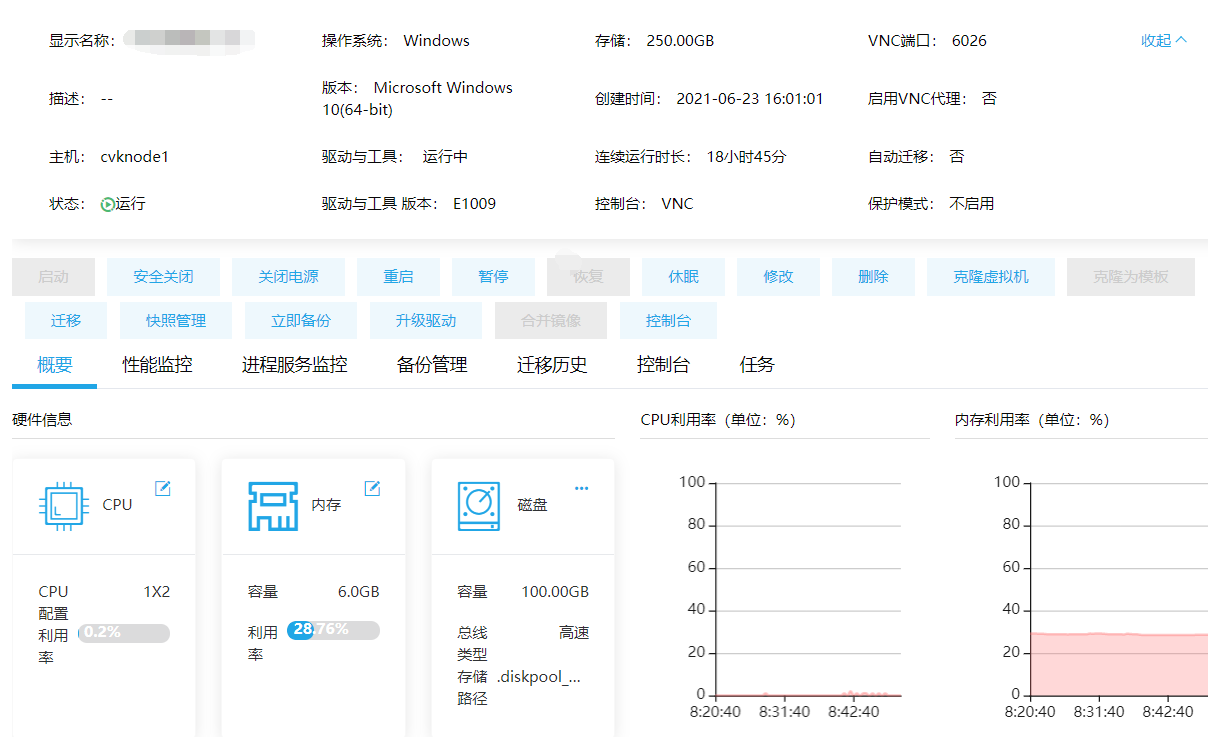Open the 迁移历史 tab
The height and width of the screenshot is (737, 1208).
click(552, 365)
